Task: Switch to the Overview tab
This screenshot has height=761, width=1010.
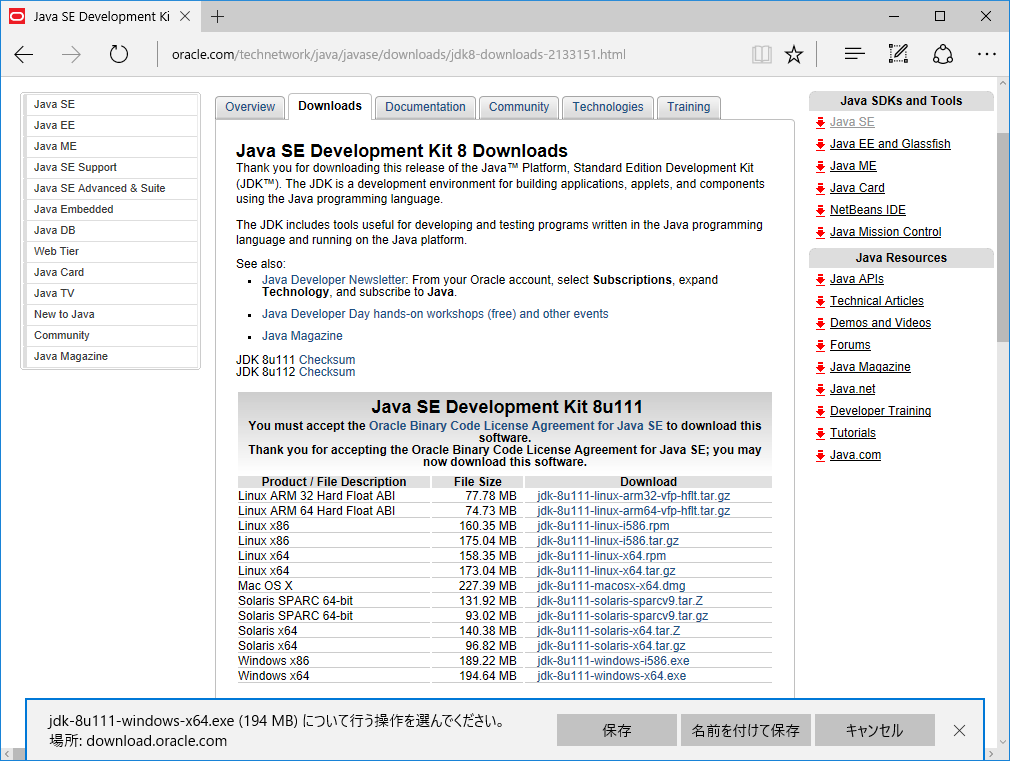Action: point(250,107)
